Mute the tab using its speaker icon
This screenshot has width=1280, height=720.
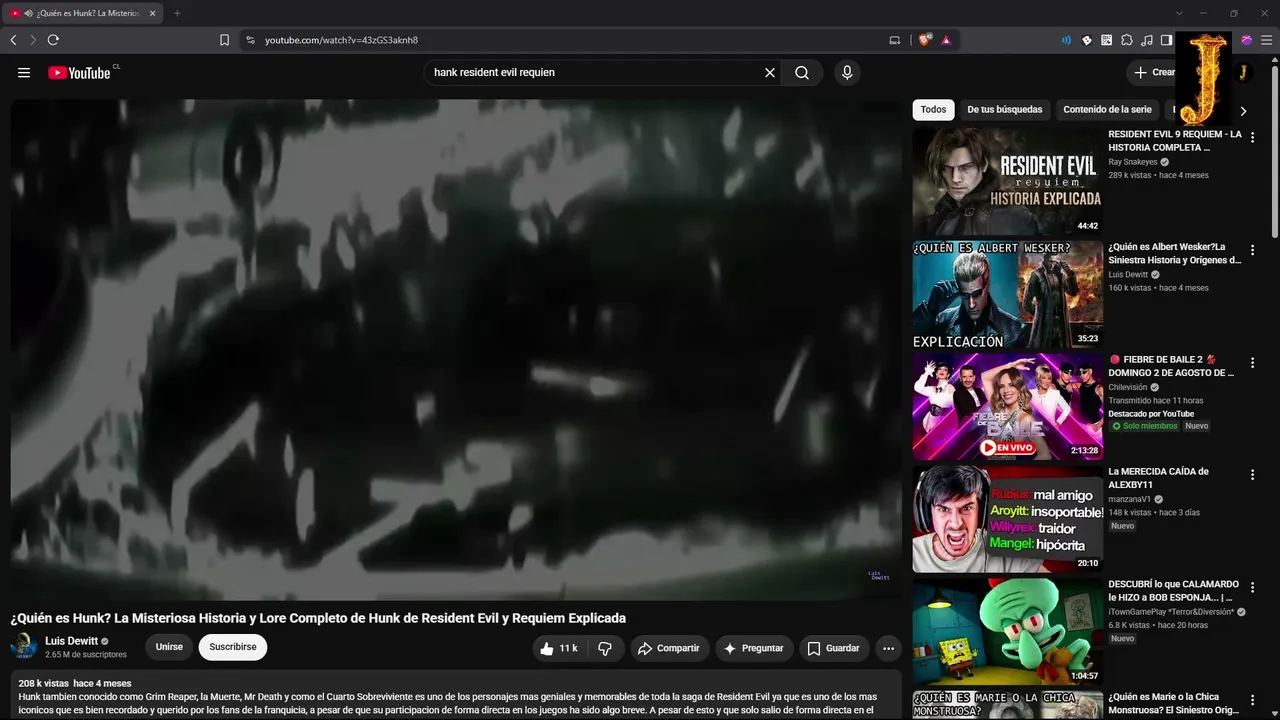click(x=27, y=13)
